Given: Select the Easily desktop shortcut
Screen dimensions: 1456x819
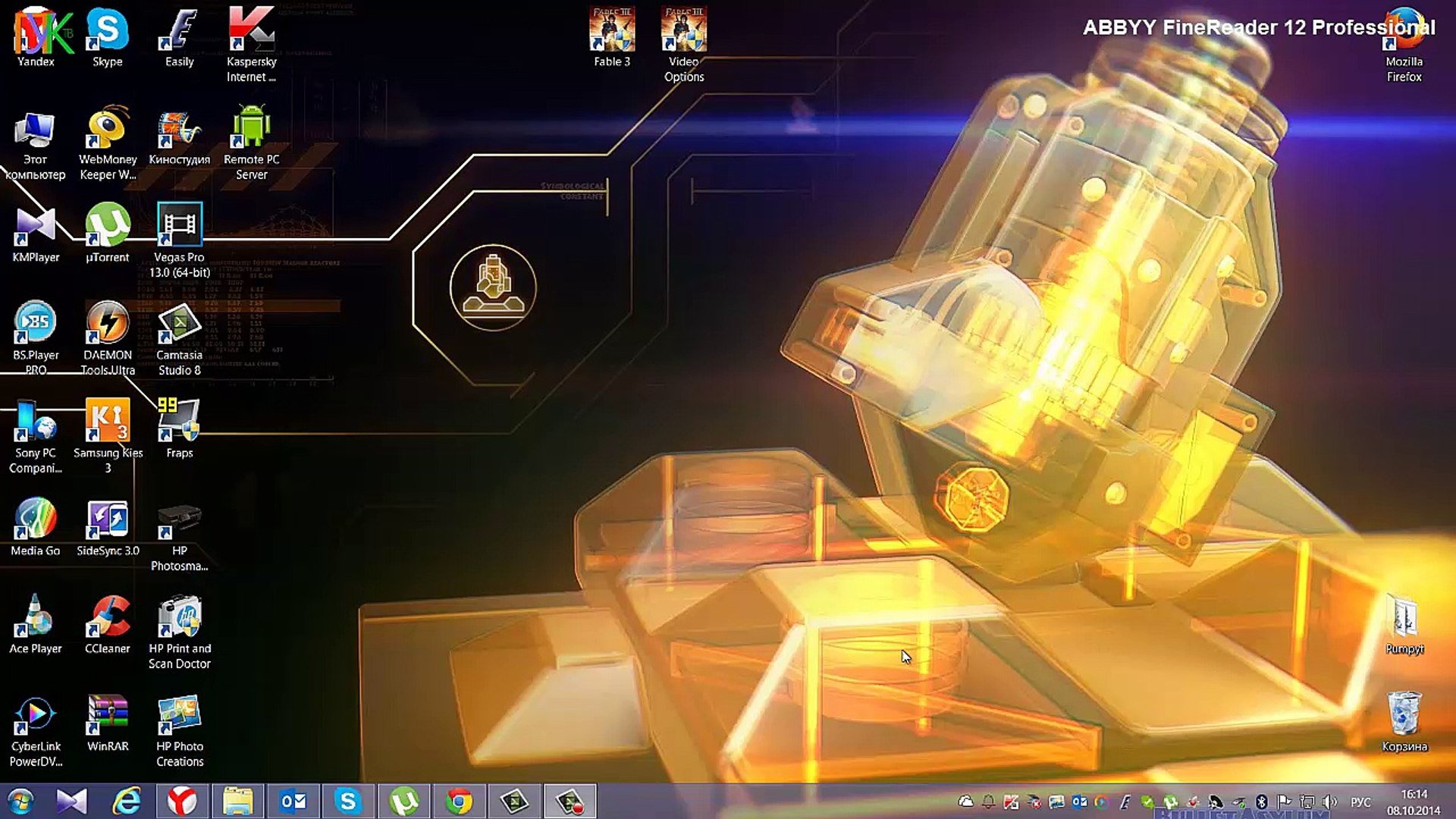Looking at the screenshot, I should pos(180,38).
